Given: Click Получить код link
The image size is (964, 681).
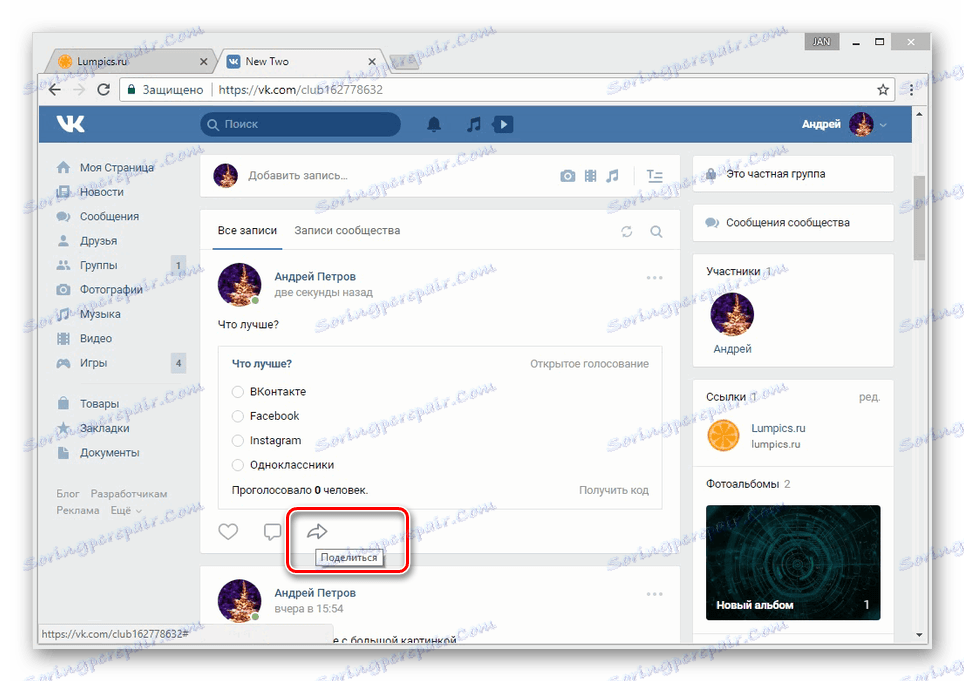Looking at the screenshot, I should tap(614, 490).
